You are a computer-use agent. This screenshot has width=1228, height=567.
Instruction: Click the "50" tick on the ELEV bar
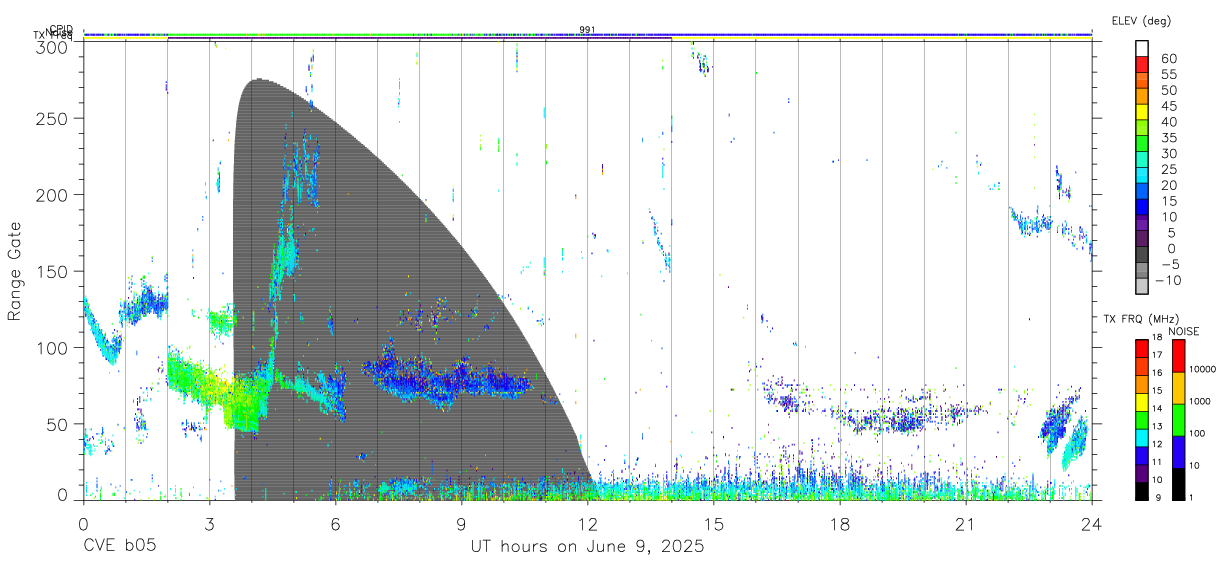click(1168, 91)
